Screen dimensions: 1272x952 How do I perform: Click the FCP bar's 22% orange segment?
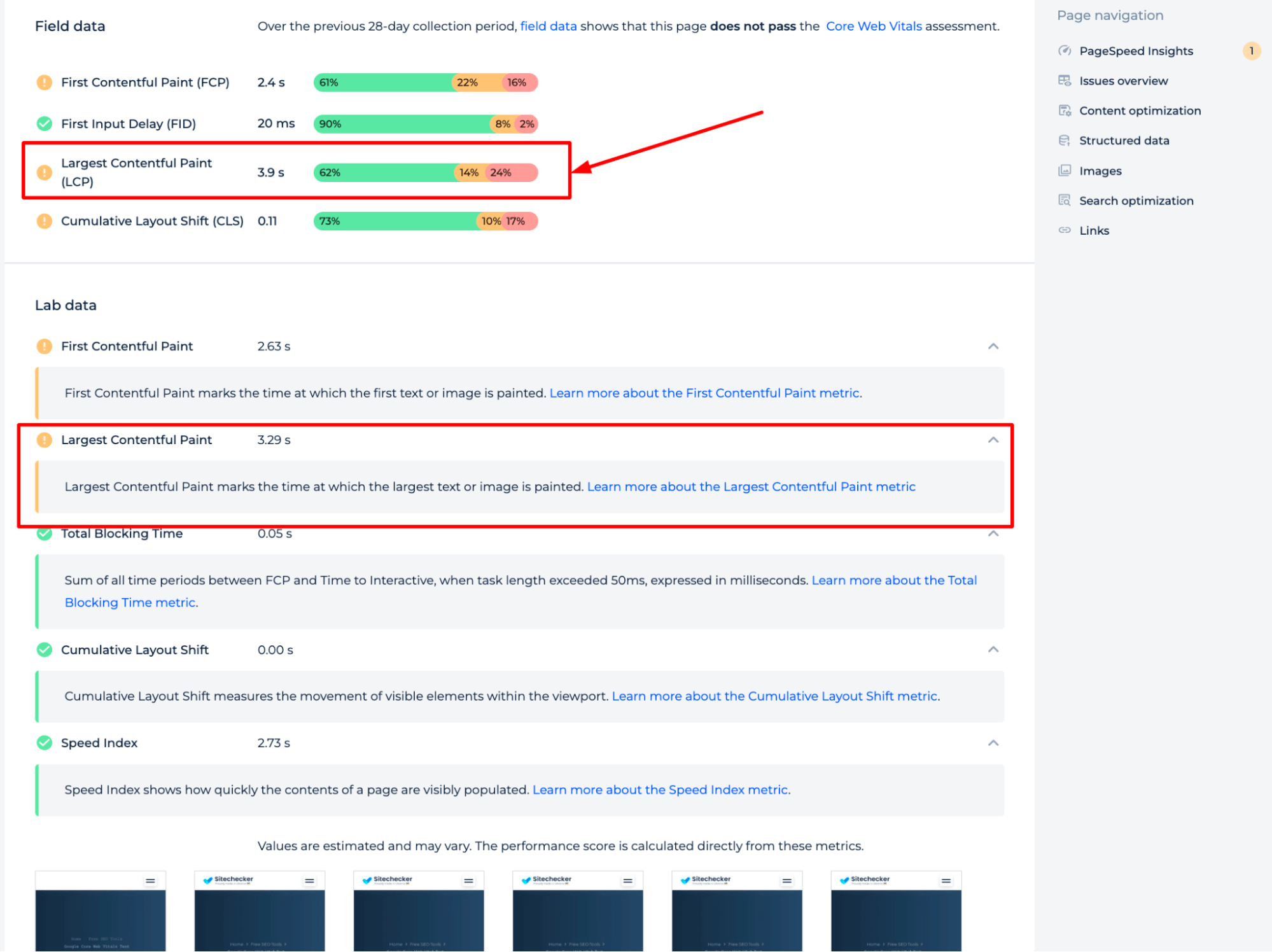476,82
